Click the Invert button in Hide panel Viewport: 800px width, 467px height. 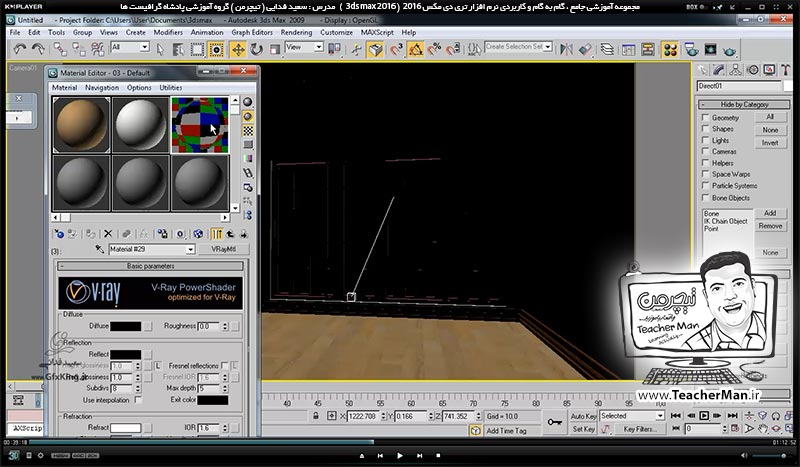coord(770,143)
